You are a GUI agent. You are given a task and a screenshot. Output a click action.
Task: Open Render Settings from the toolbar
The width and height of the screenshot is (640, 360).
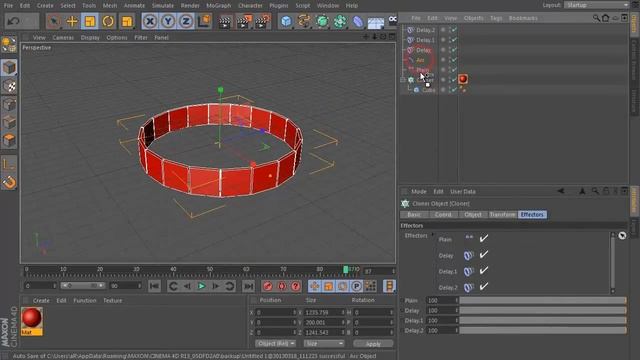pyautogui.click(x=262, y=21)
